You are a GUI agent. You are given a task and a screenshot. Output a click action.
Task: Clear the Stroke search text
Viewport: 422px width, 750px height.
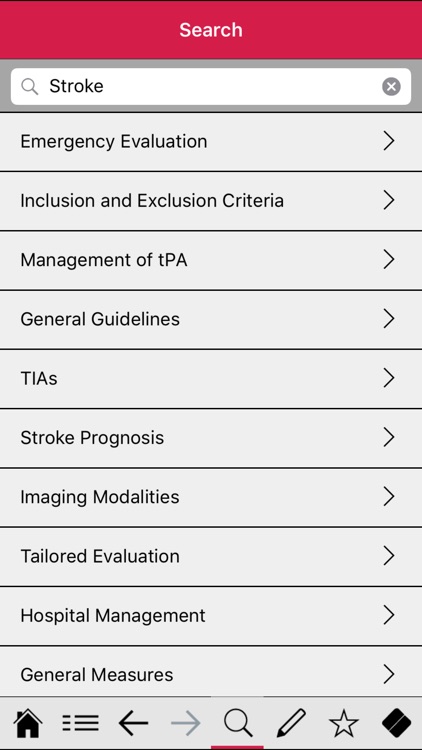391,87
